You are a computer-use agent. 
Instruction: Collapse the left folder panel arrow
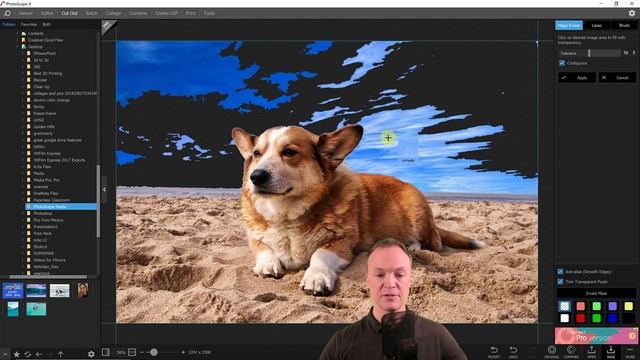point(104,189)
